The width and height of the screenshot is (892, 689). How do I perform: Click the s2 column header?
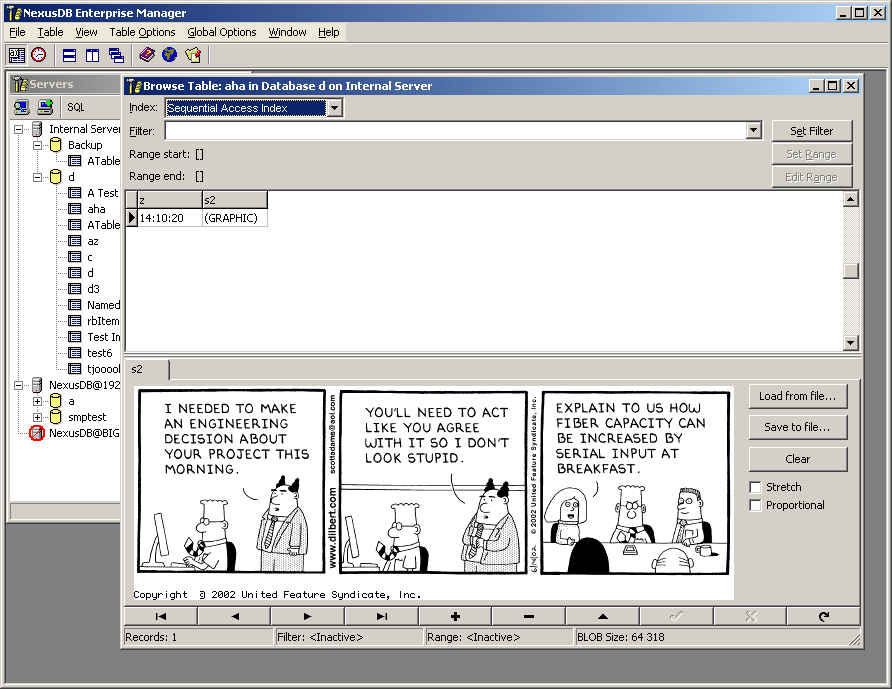(x=234, y=200)
